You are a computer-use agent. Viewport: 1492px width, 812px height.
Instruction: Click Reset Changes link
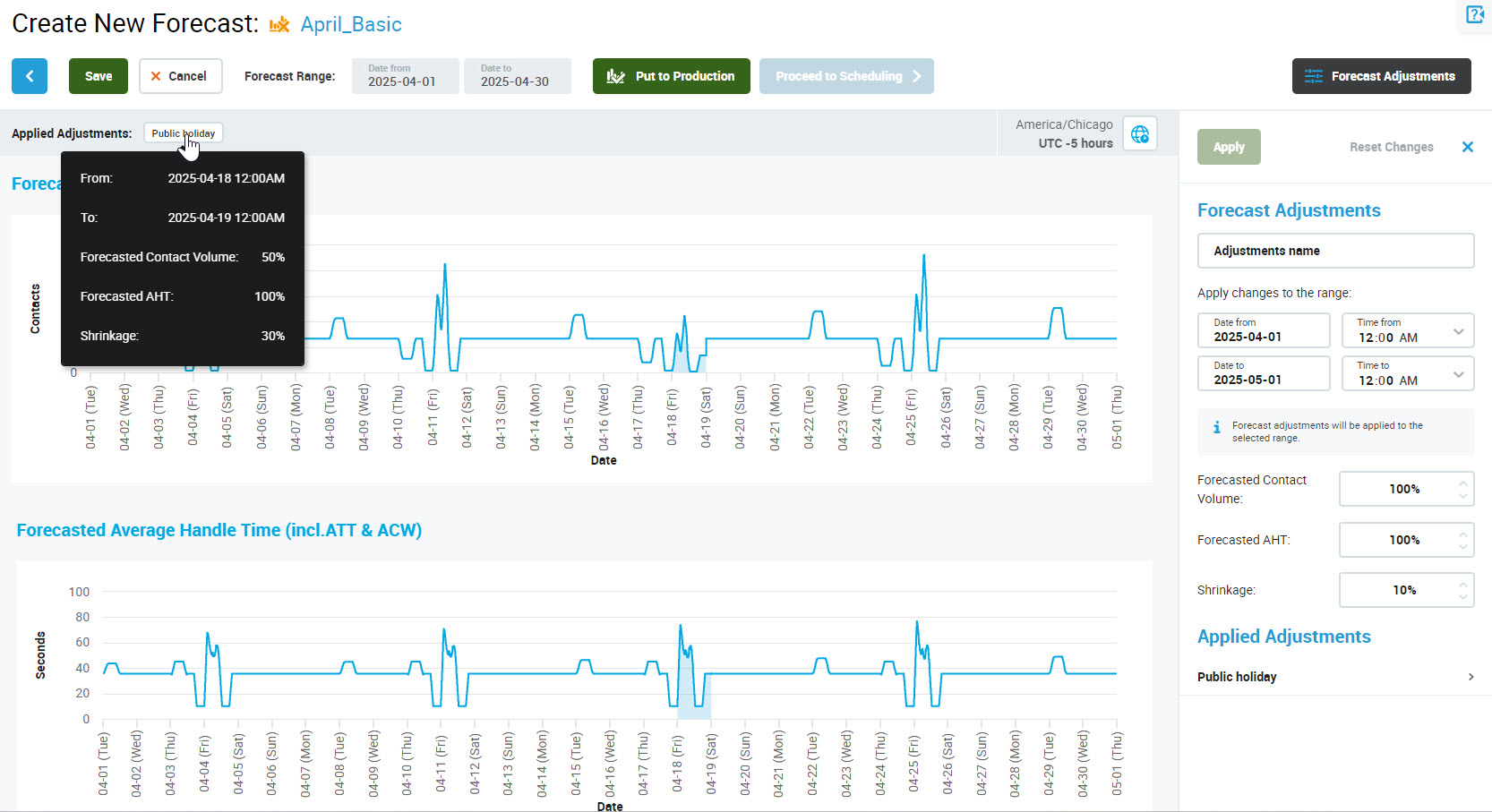pos(1391,147)
